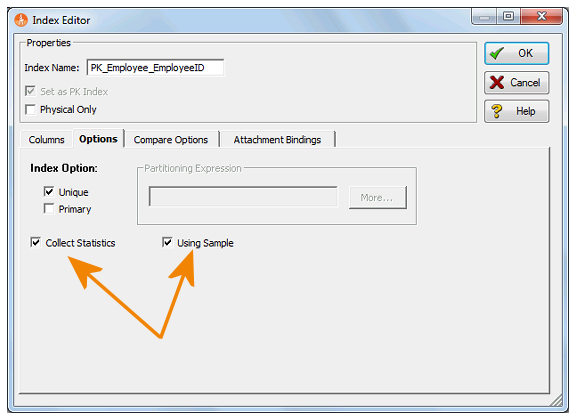Click the resize grip at dialog corner
Viewport: 576px width, 414px height.
557,400
